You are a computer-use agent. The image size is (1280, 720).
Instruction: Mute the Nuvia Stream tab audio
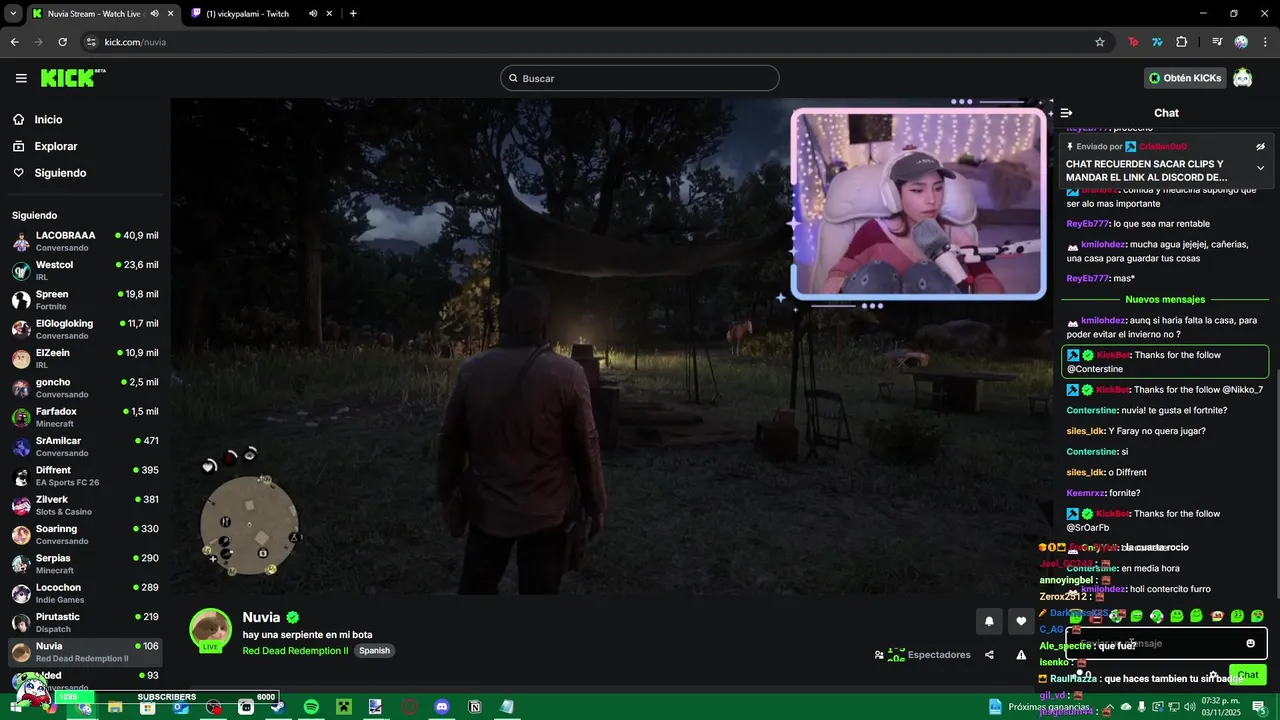click(x=154, y=13)
